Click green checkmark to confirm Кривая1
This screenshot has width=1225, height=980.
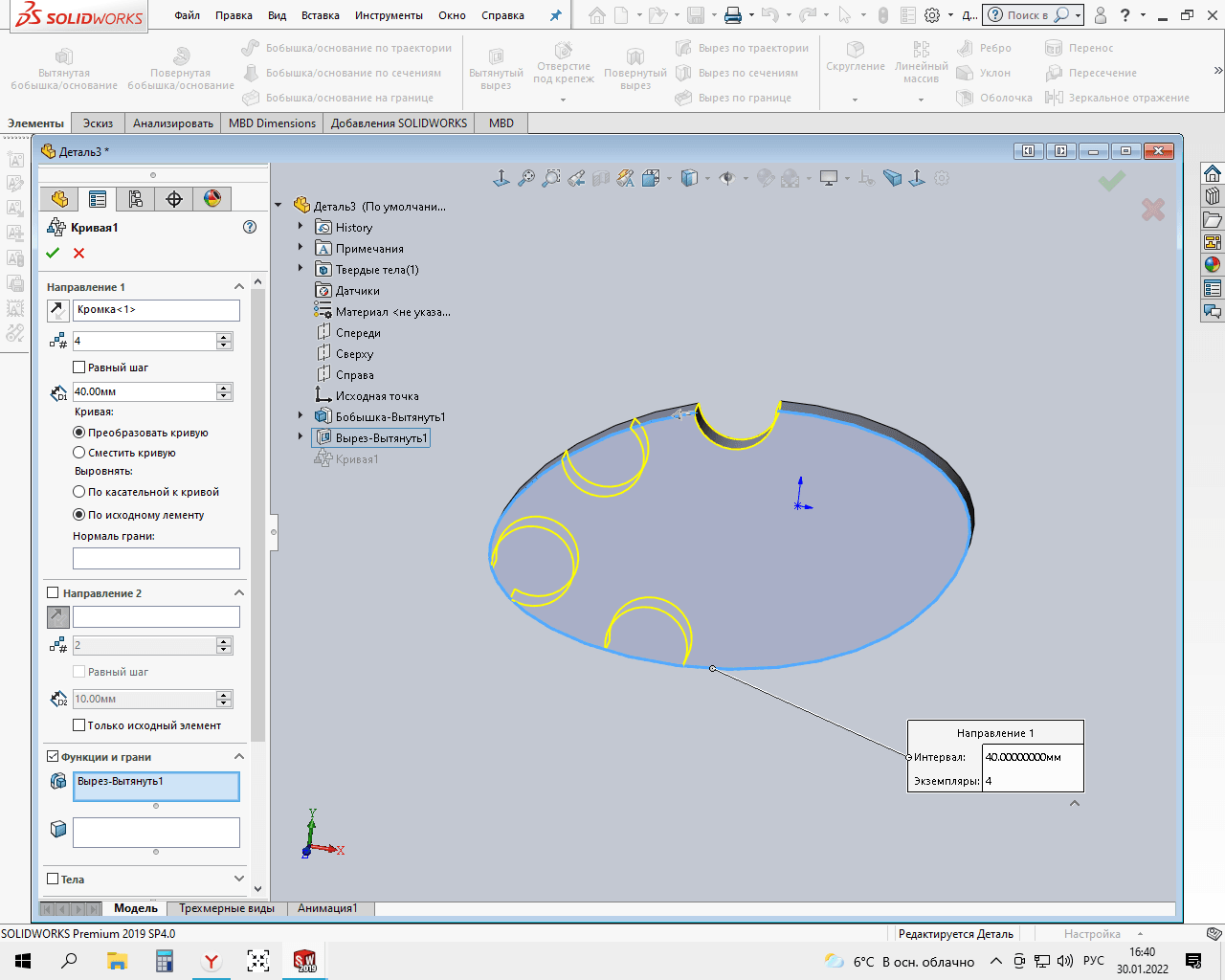coord(53,253)
